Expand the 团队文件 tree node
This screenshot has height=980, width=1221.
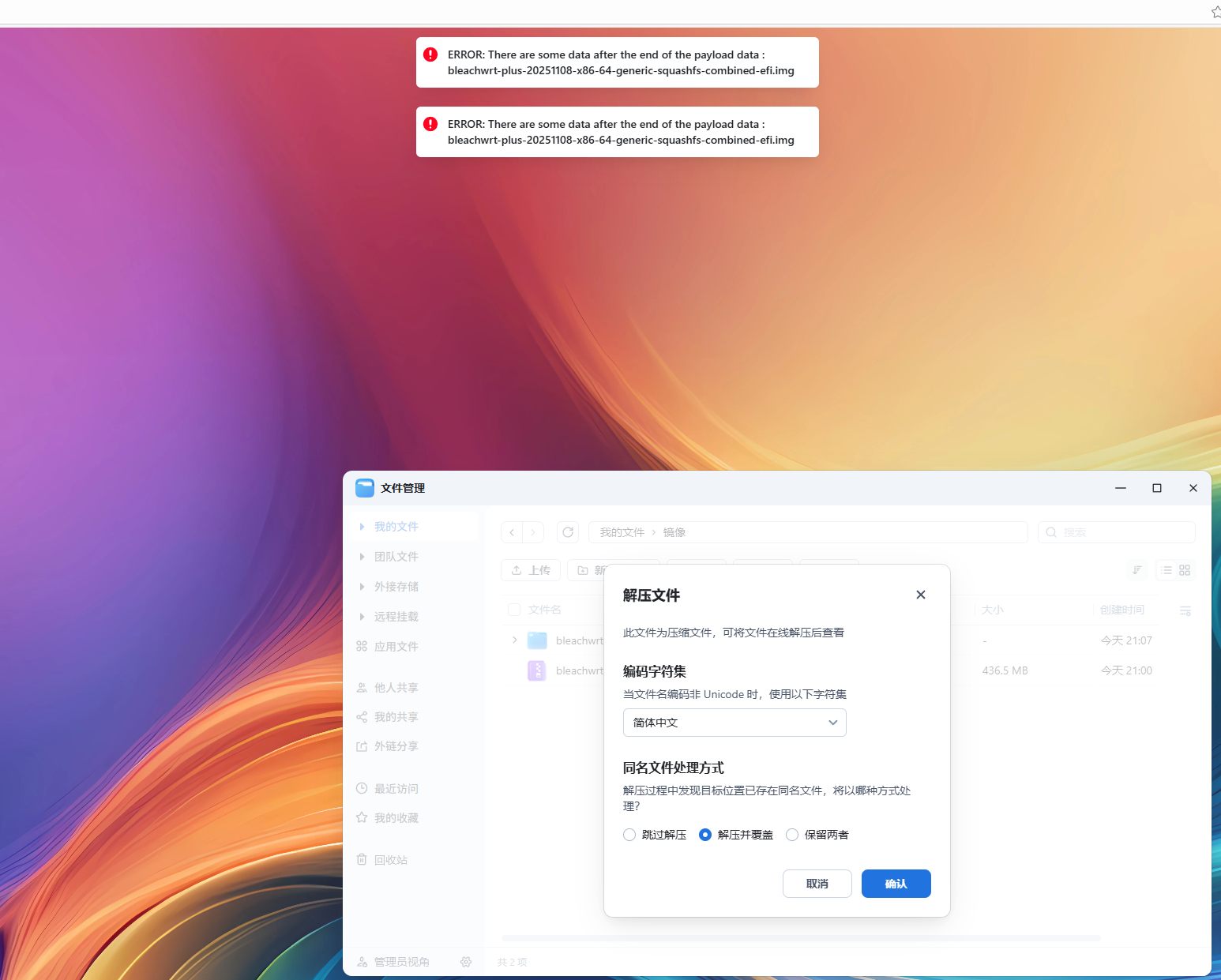[x=362, y=557]
